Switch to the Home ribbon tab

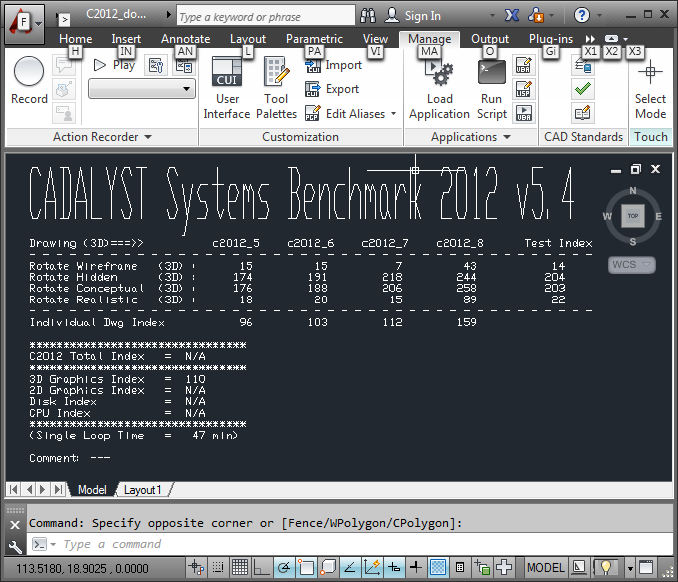76,39
